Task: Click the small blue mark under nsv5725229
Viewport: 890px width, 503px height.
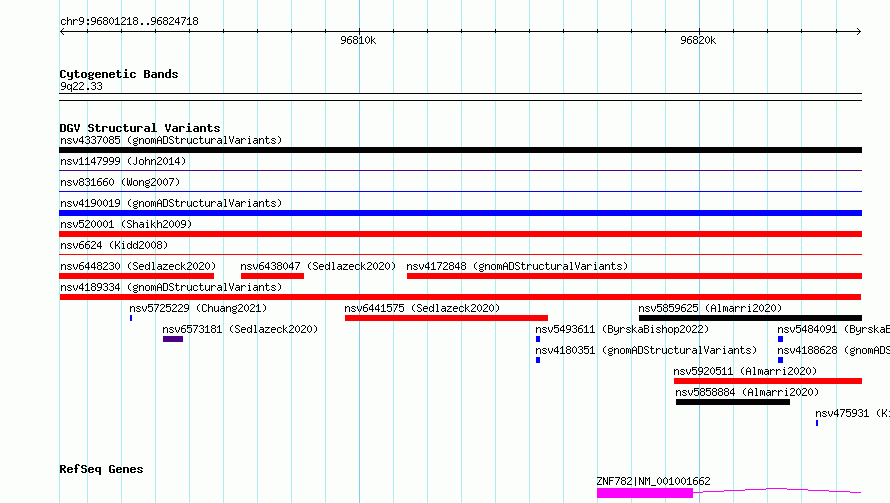Action: 131,318
